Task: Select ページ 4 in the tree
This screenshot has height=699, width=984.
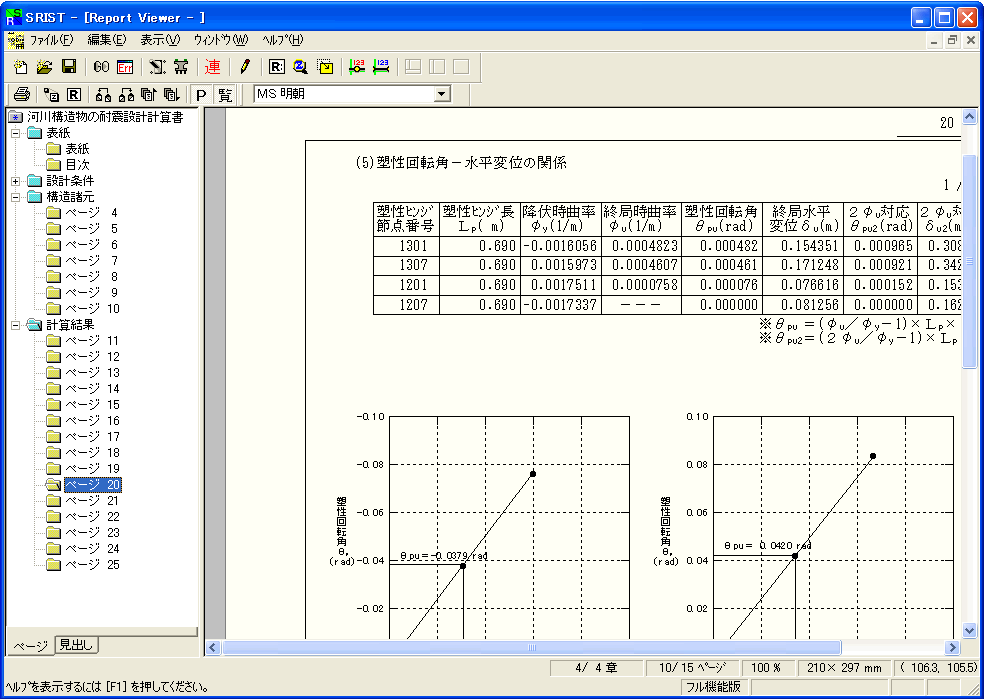Action: point(92,213)
